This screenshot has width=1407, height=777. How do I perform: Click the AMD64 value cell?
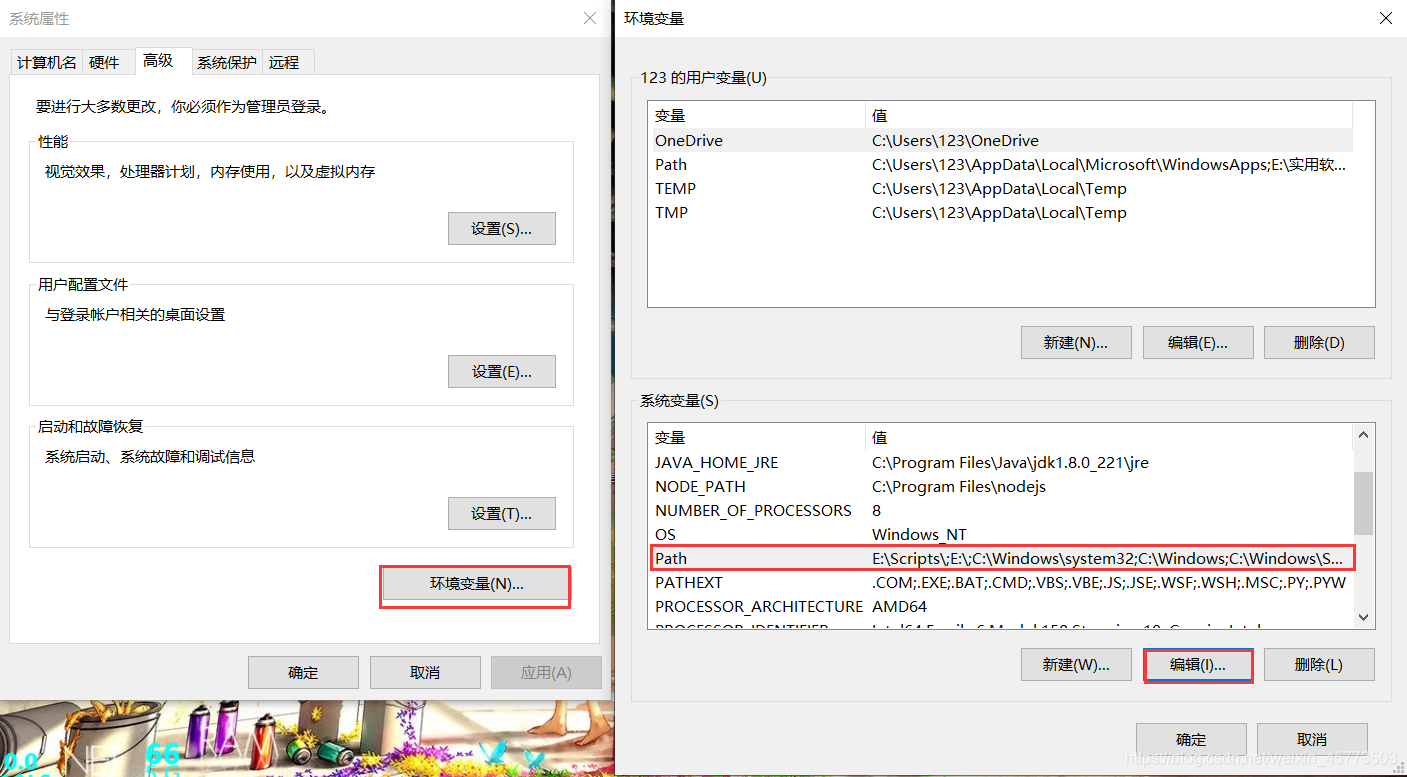coord(899,607)
